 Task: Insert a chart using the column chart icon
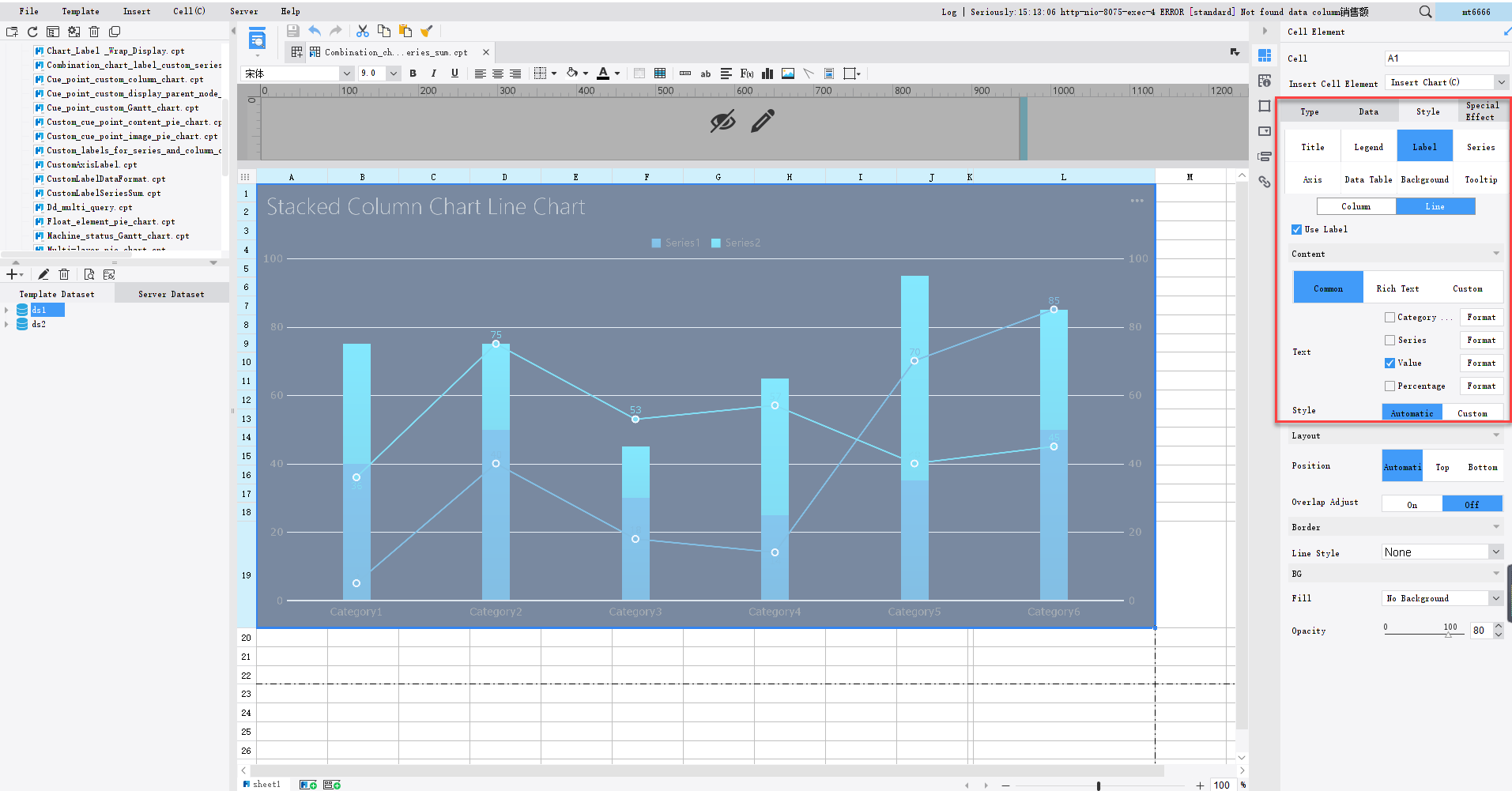767,73
